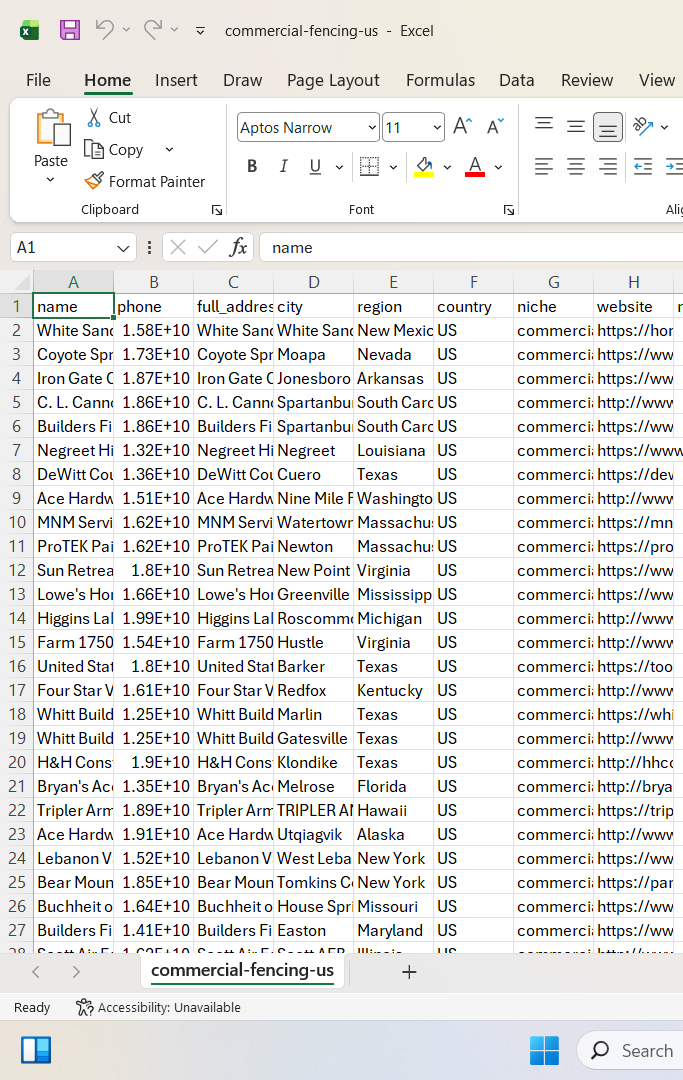Switch to the Insert tab

(x=176, y=80)
